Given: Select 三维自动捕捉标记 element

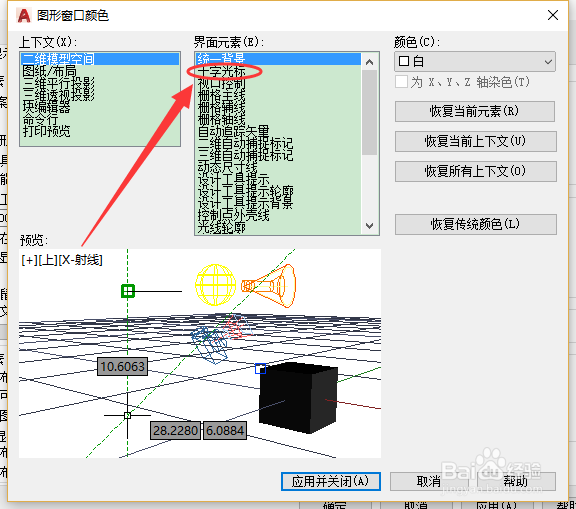Looking at the screenshot, I should (x=245, y=155).
